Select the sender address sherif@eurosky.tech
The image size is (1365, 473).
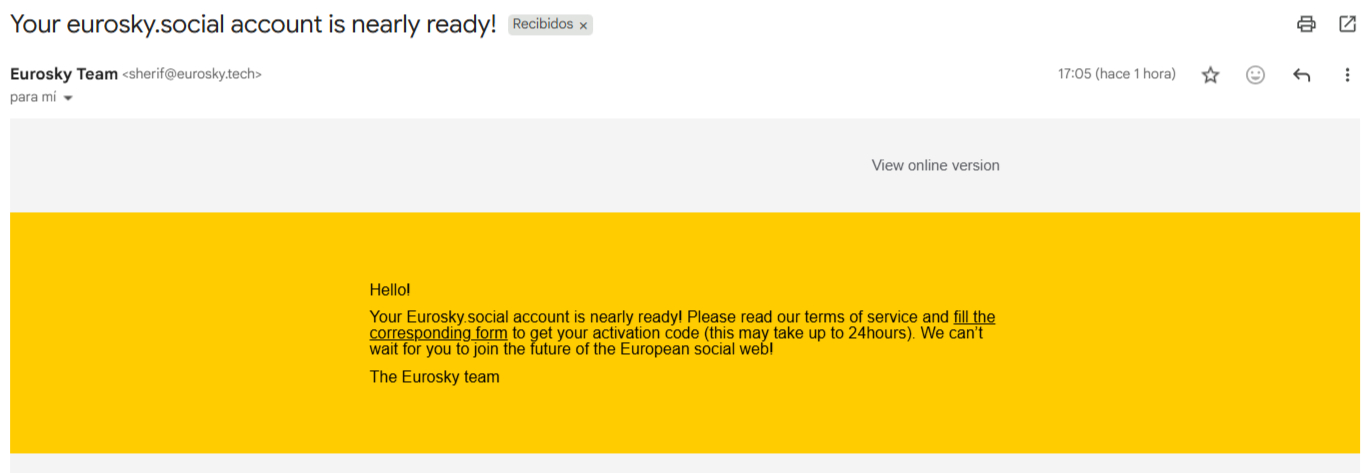coord(192,74)
